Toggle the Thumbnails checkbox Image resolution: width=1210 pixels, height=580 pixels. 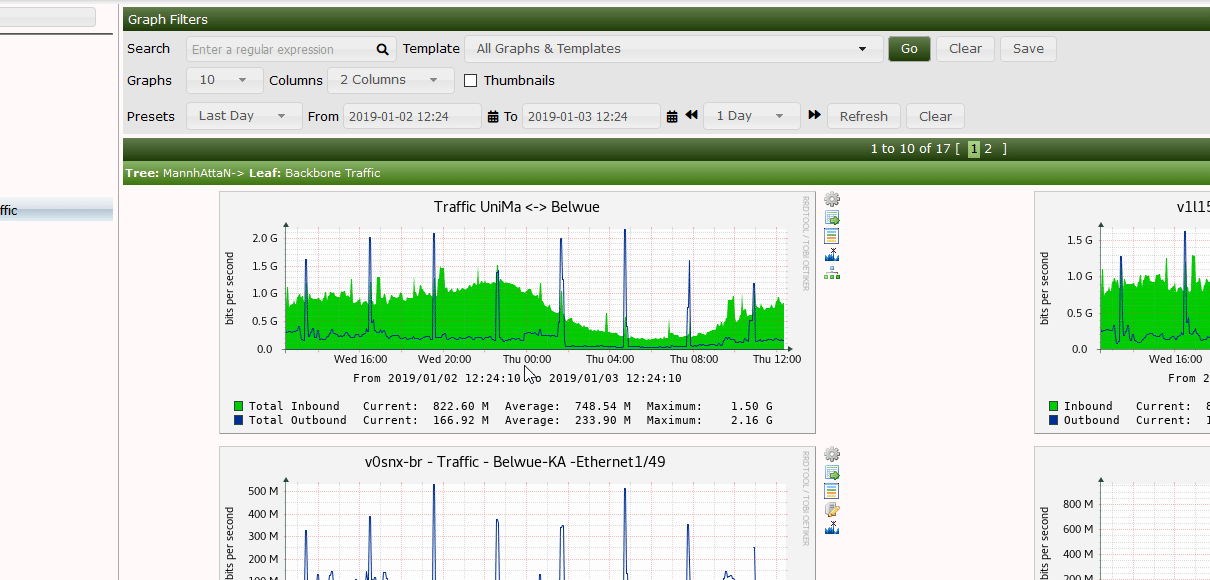point(471,81)
